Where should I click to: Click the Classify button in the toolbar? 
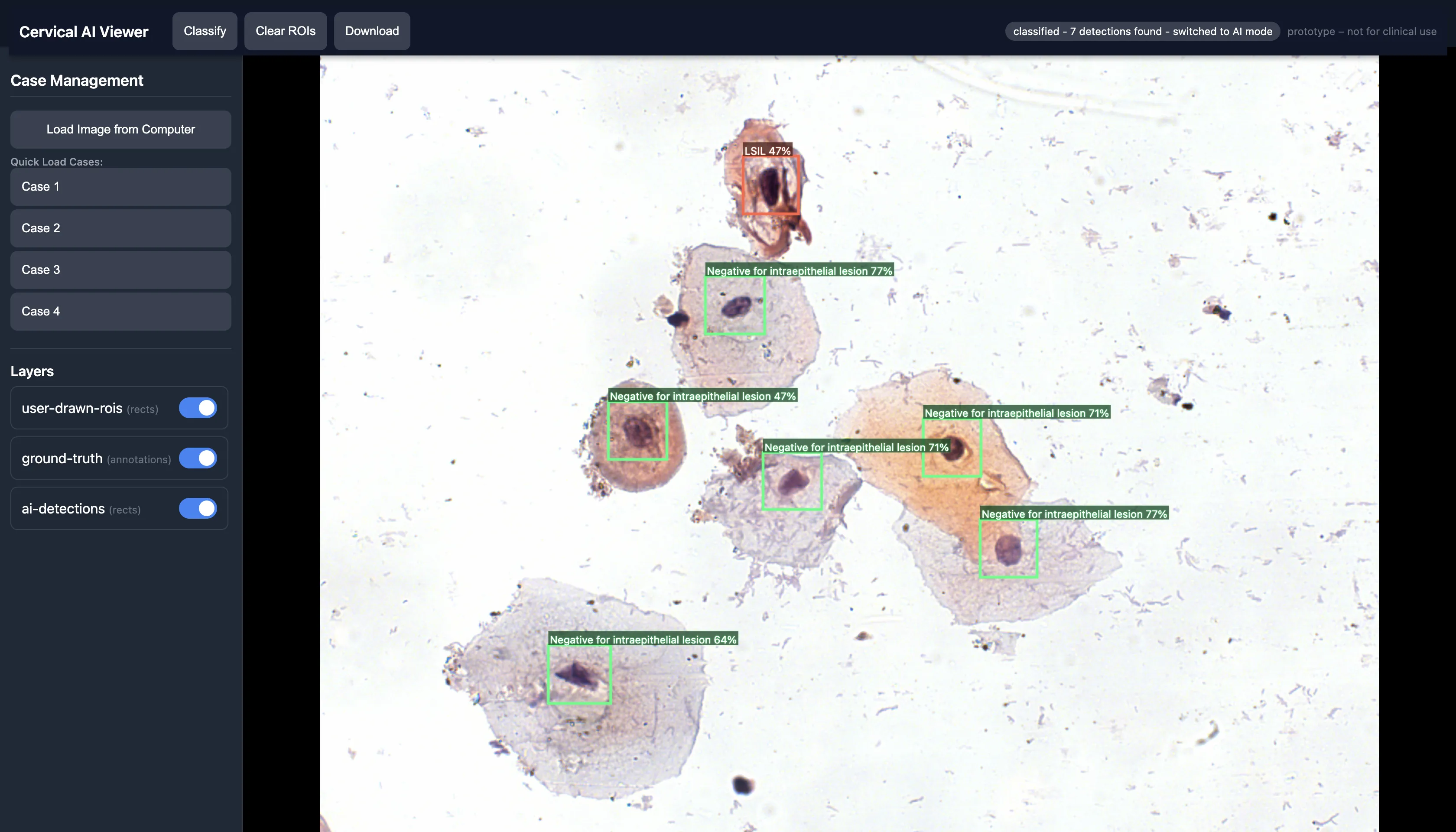coord(204,31)
